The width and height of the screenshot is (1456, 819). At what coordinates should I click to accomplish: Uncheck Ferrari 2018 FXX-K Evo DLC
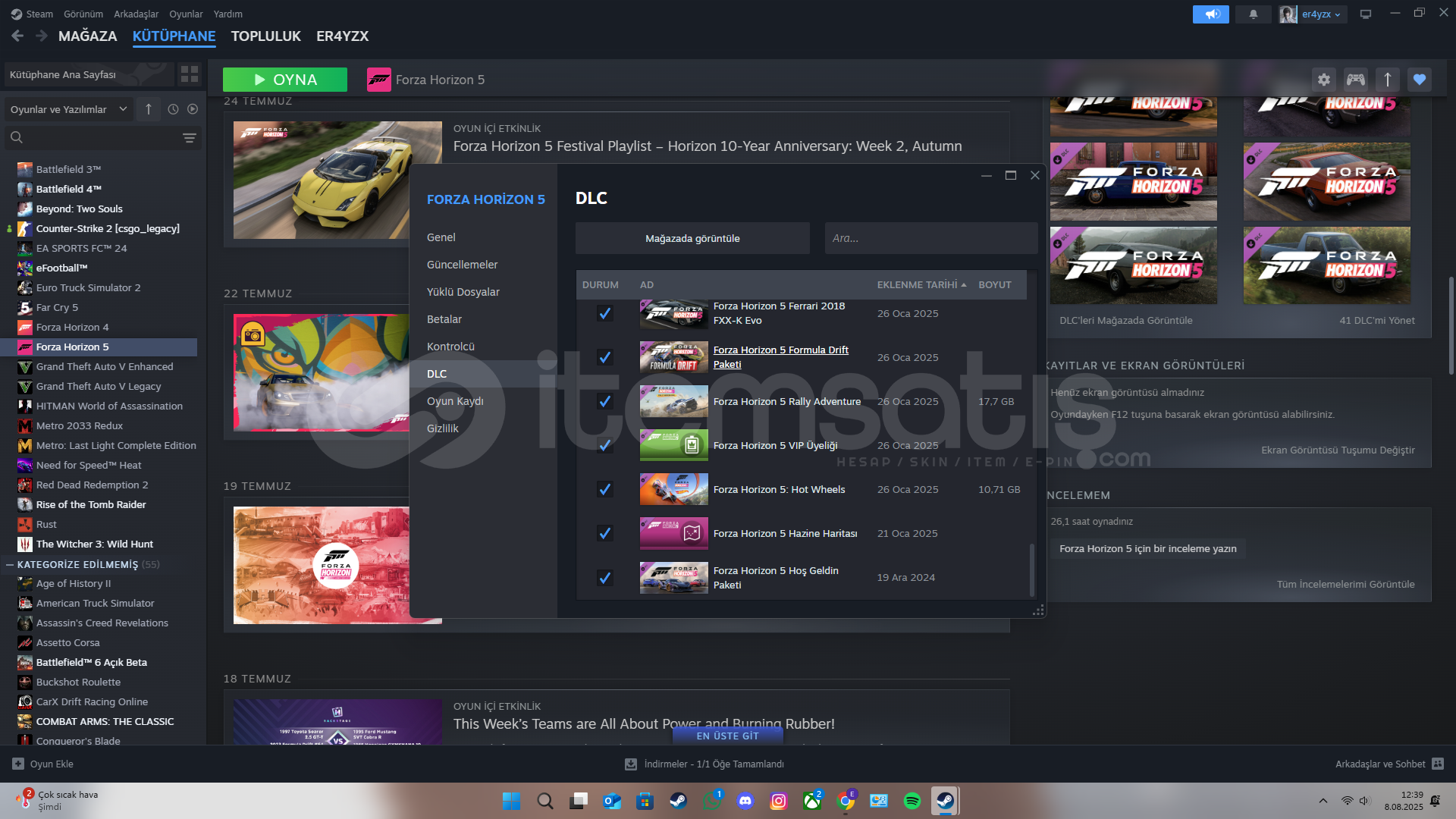[x=604, y=313]
